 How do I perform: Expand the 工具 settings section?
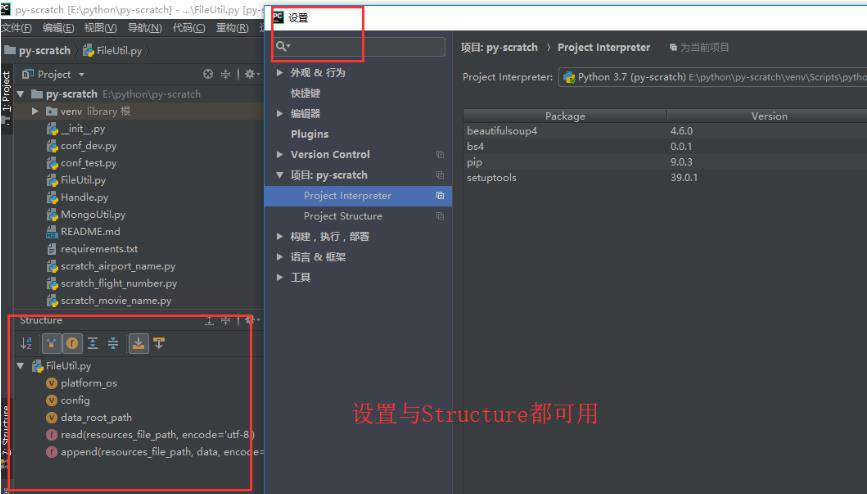pos(280,277)
